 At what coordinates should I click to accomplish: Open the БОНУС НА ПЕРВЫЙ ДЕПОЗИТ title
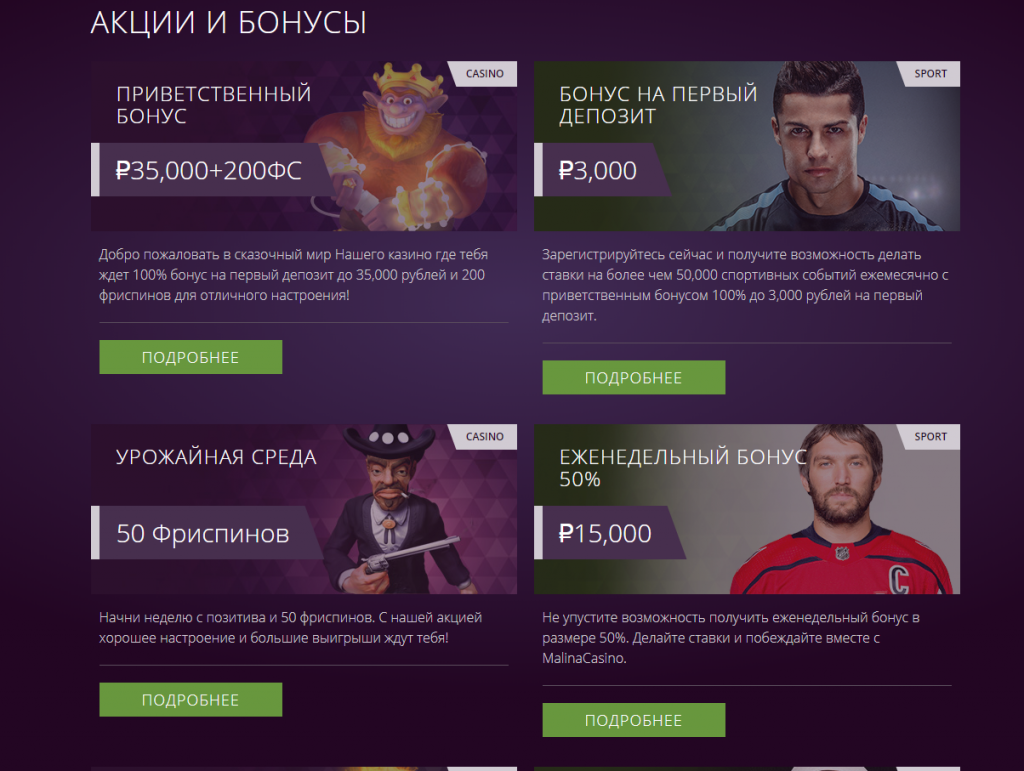tap(658, 105)
